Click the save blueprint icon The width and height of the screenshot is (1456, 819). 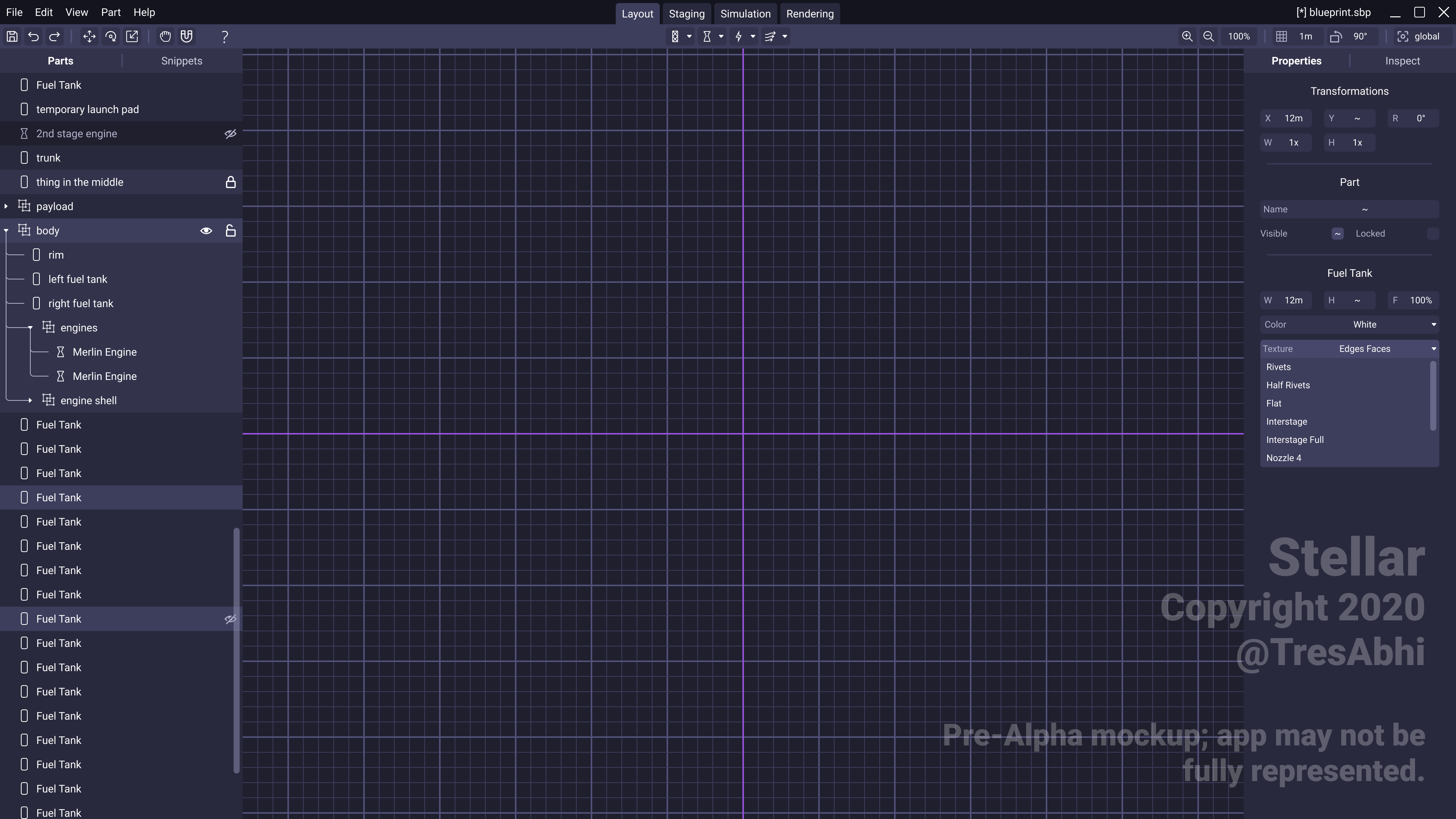tap(12, 37)
